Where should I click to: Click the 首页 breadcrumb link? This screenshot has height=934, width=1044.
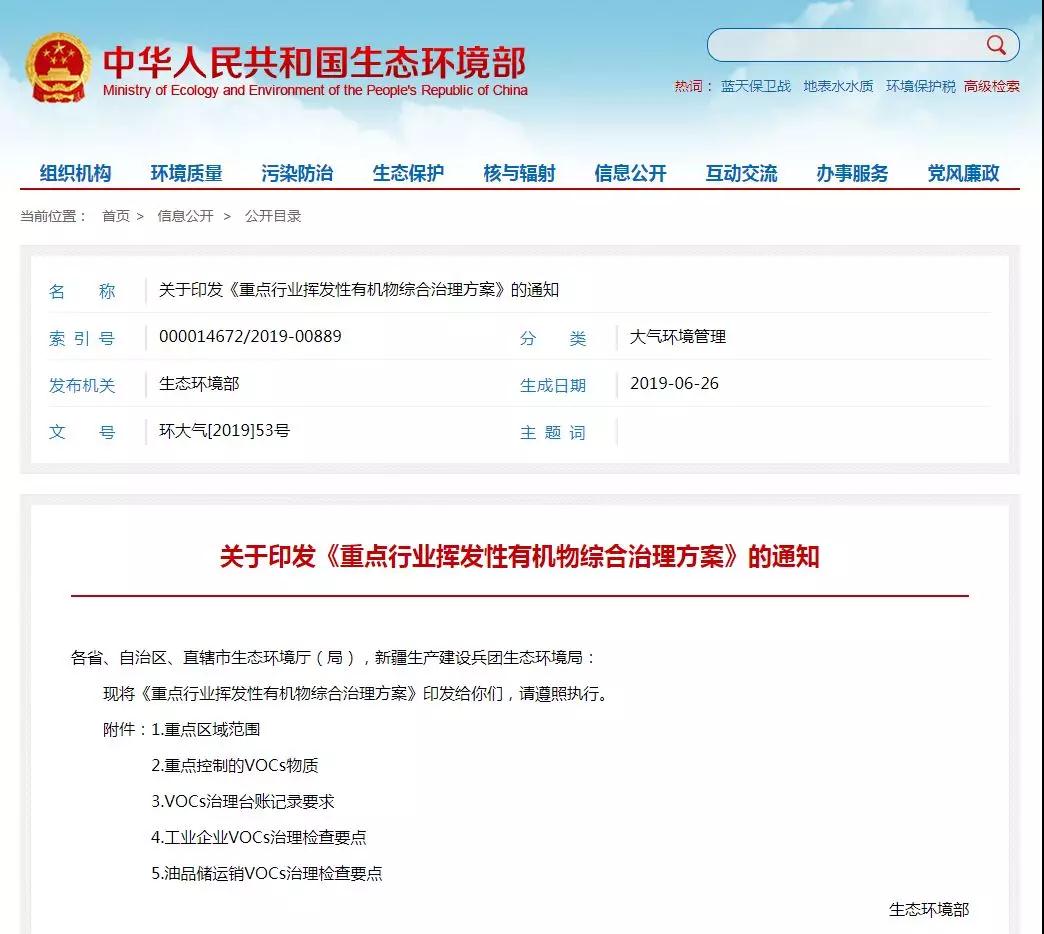[x=116, y=216]
